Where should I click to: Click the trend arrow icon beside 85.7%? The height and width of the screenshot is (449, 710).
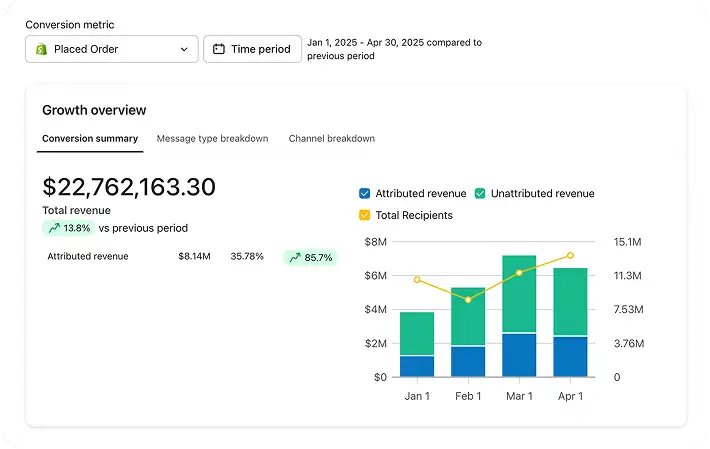pos(295,258)
